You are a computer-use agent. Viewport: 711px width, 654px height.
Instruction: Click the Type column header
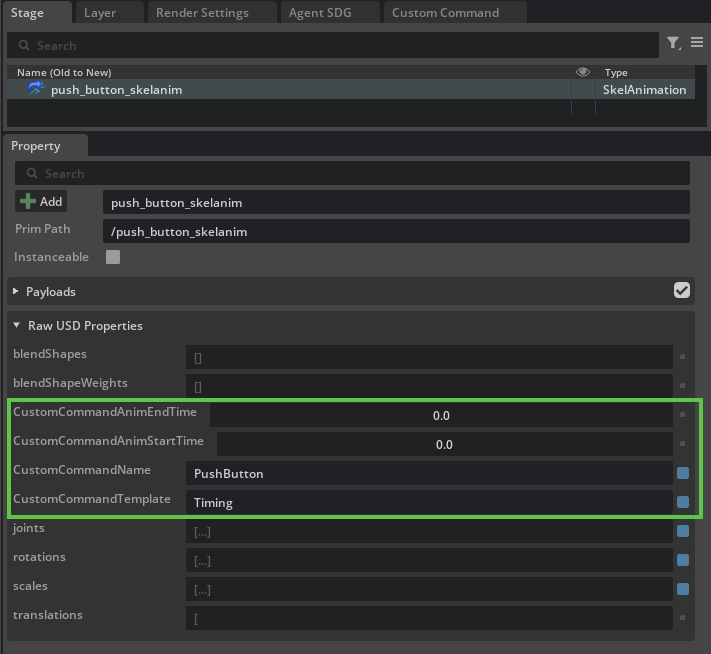(616, 73)
